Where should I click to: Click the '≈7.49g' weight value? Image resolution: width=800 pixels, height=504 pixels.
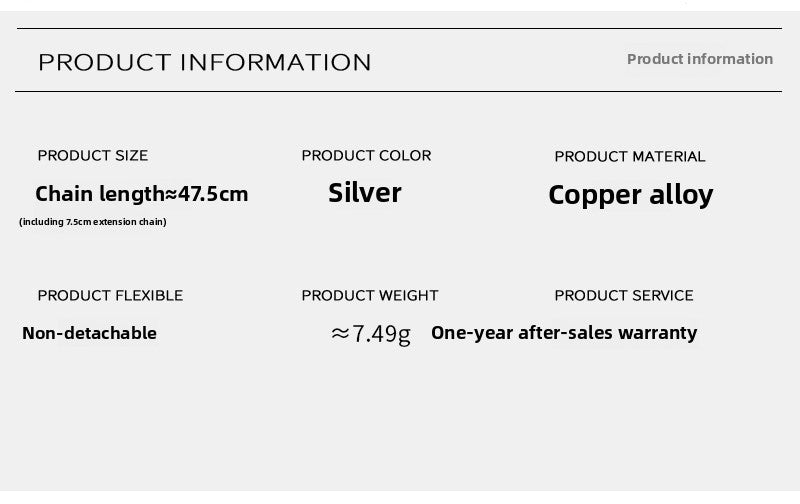[371, 334]
